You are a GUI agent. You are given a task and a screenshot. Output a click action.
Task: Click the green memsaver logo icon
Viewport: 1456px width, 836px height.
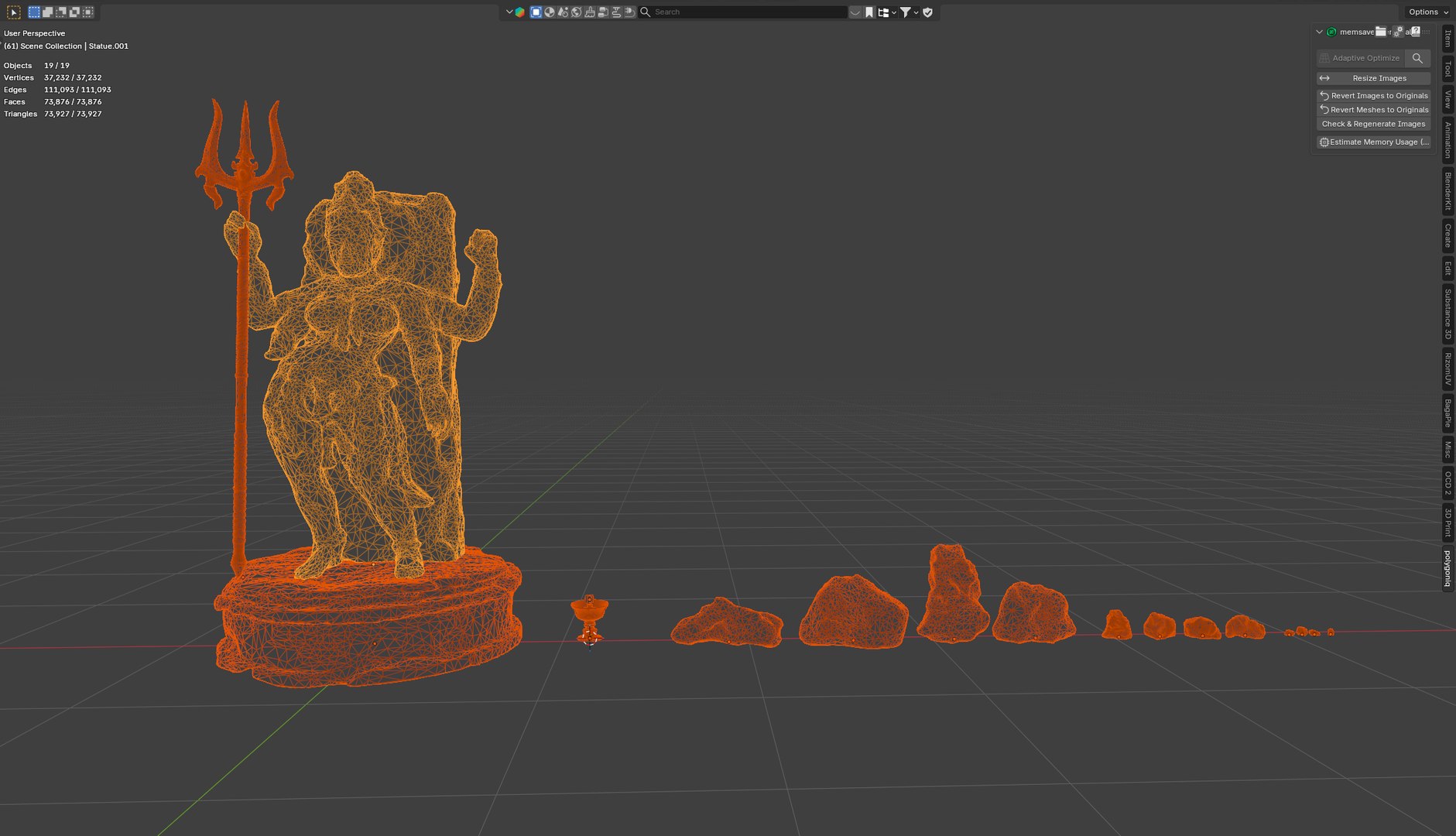[1331, 32]
